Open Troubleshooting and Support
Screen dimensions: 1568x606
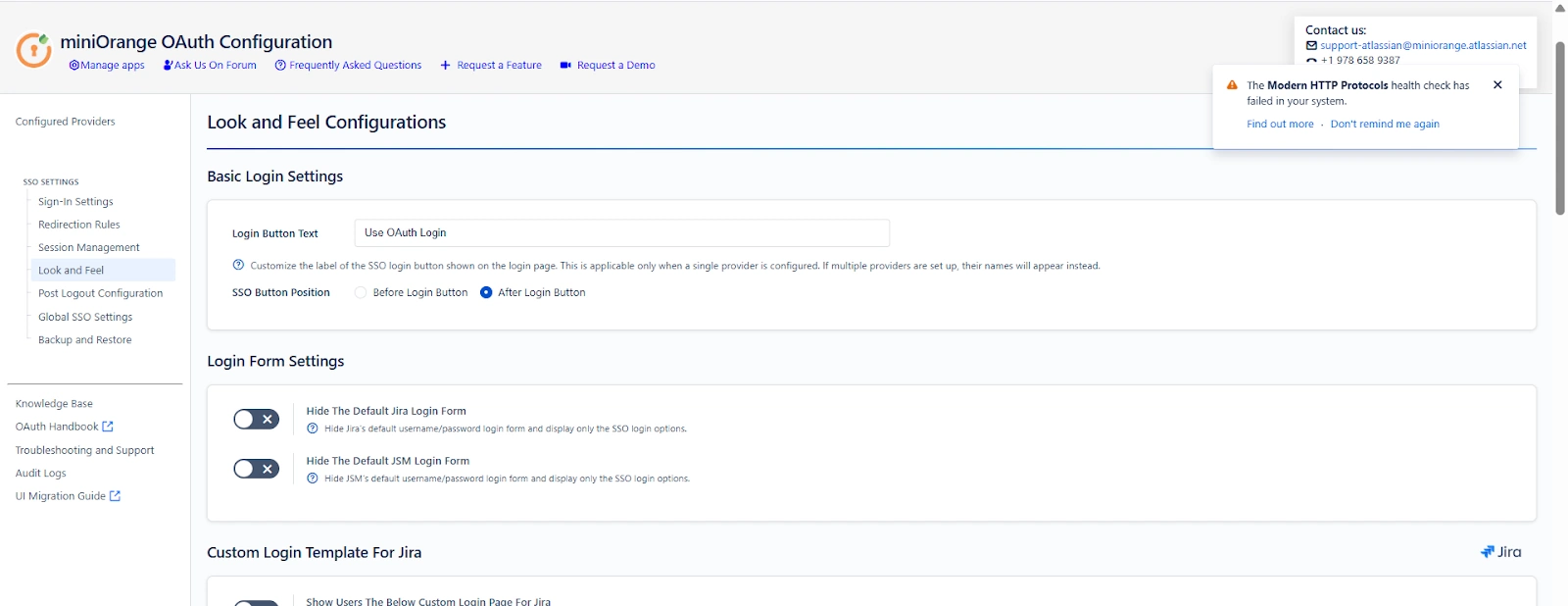(85, 450)
